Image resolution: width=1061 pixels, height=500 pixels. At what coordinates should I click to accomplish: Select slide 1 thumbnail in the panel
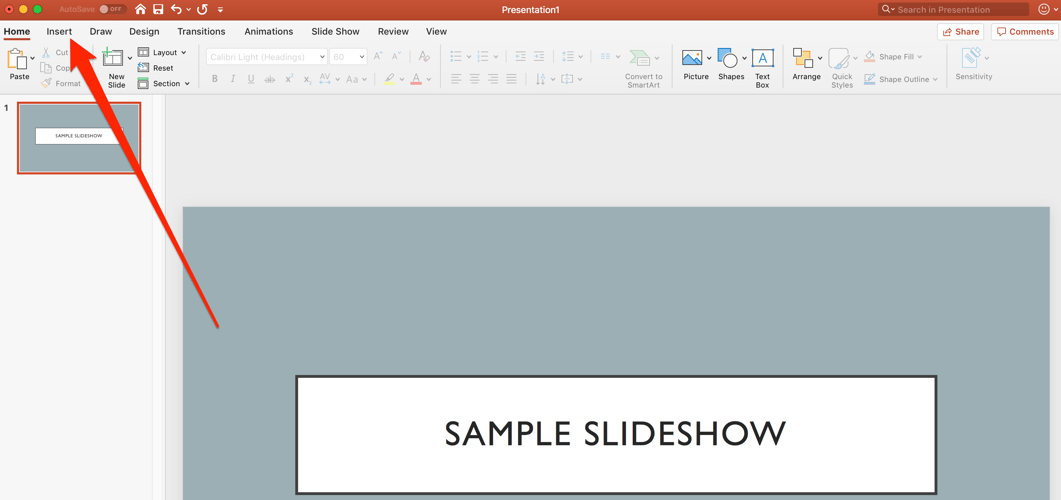pos(79,138)
